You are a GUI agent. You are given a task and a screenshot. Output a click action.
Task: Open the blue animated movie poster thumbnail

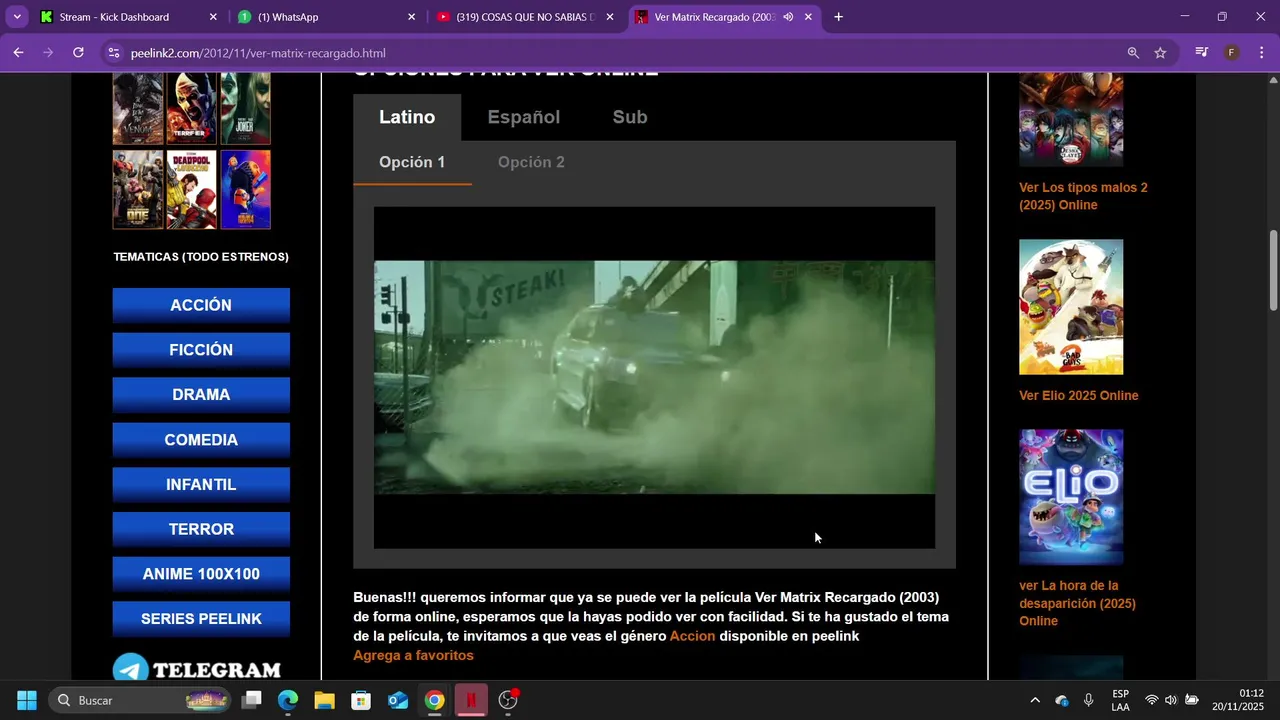point(245,189)
